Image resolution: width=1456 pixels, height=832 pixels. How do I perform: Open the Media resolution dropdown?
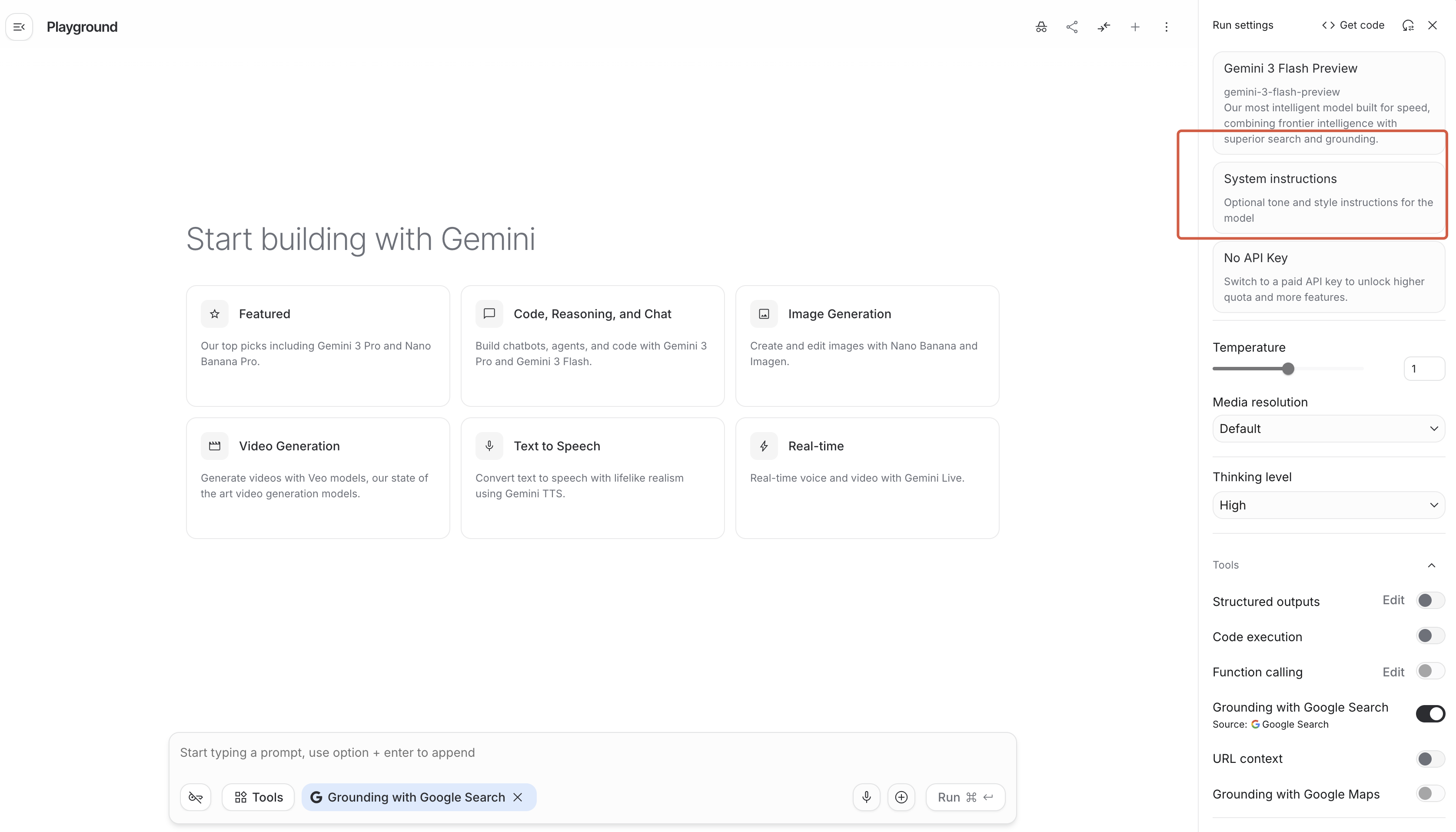[x=1328, y=429]
